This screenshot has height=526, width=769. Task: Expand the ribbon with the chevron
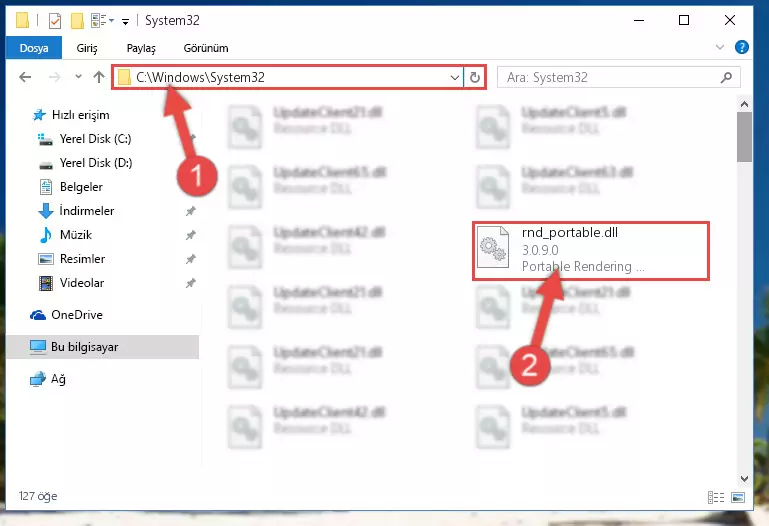[x=719, y=47]
